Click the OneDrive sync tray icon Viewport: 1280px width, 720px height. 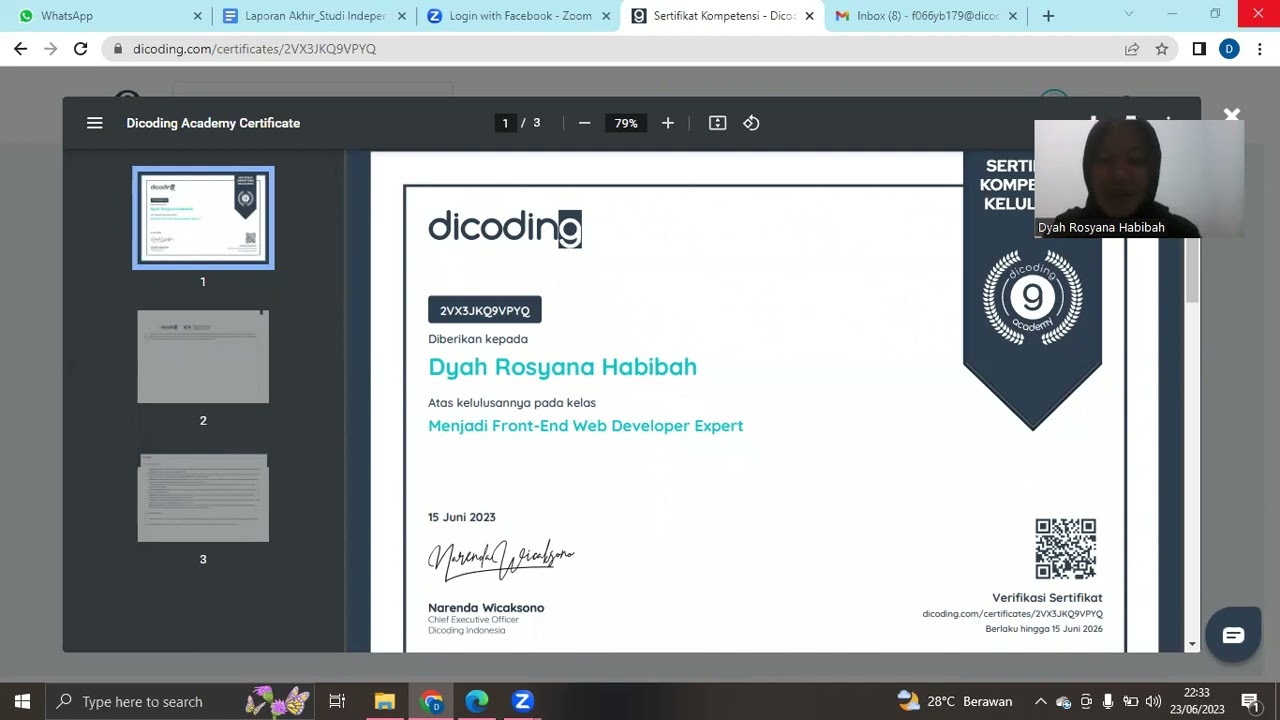tap(1063, 701)
